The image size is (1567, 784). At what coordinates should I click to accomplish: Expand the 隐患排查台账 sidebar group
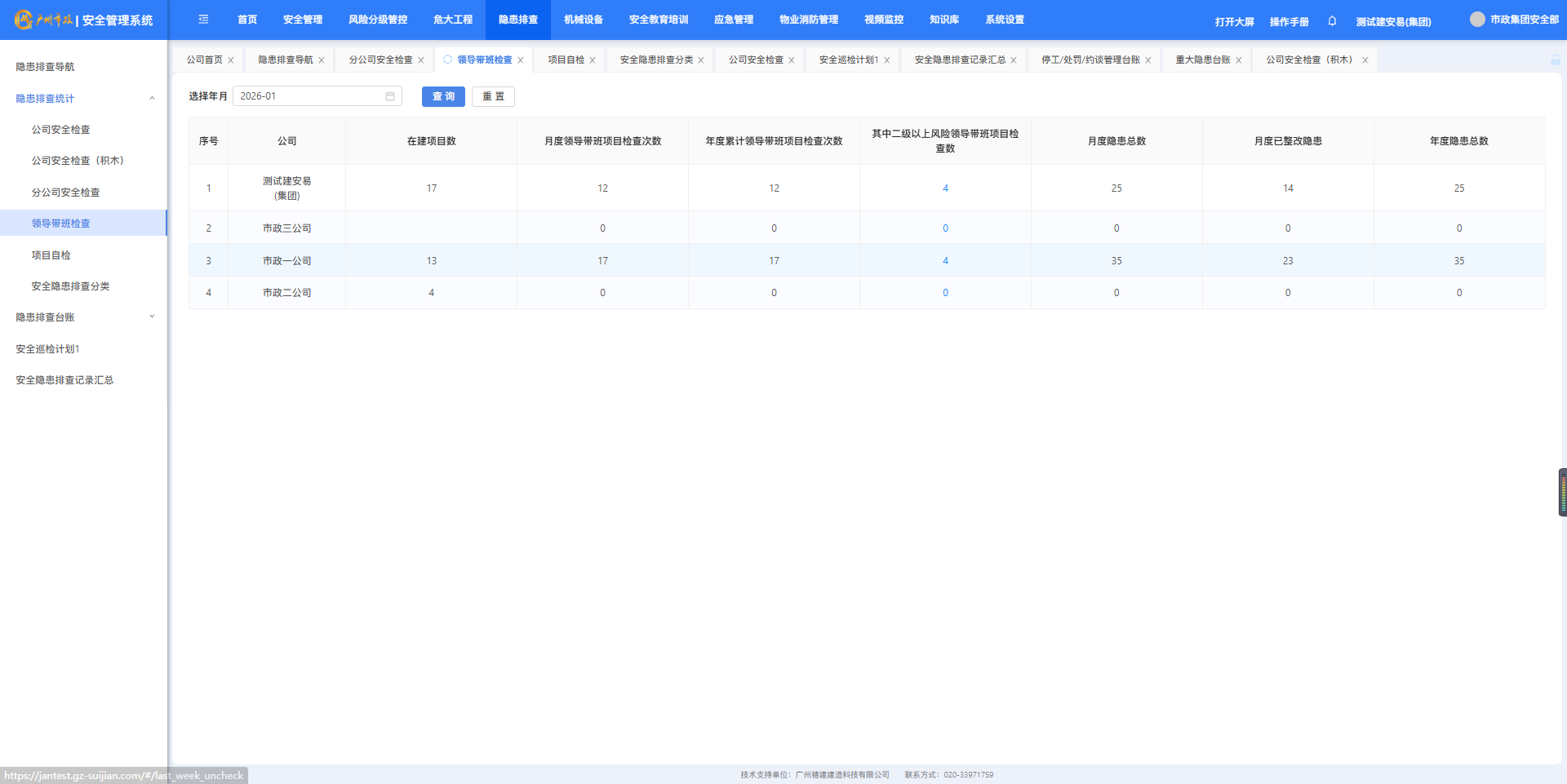152,317
